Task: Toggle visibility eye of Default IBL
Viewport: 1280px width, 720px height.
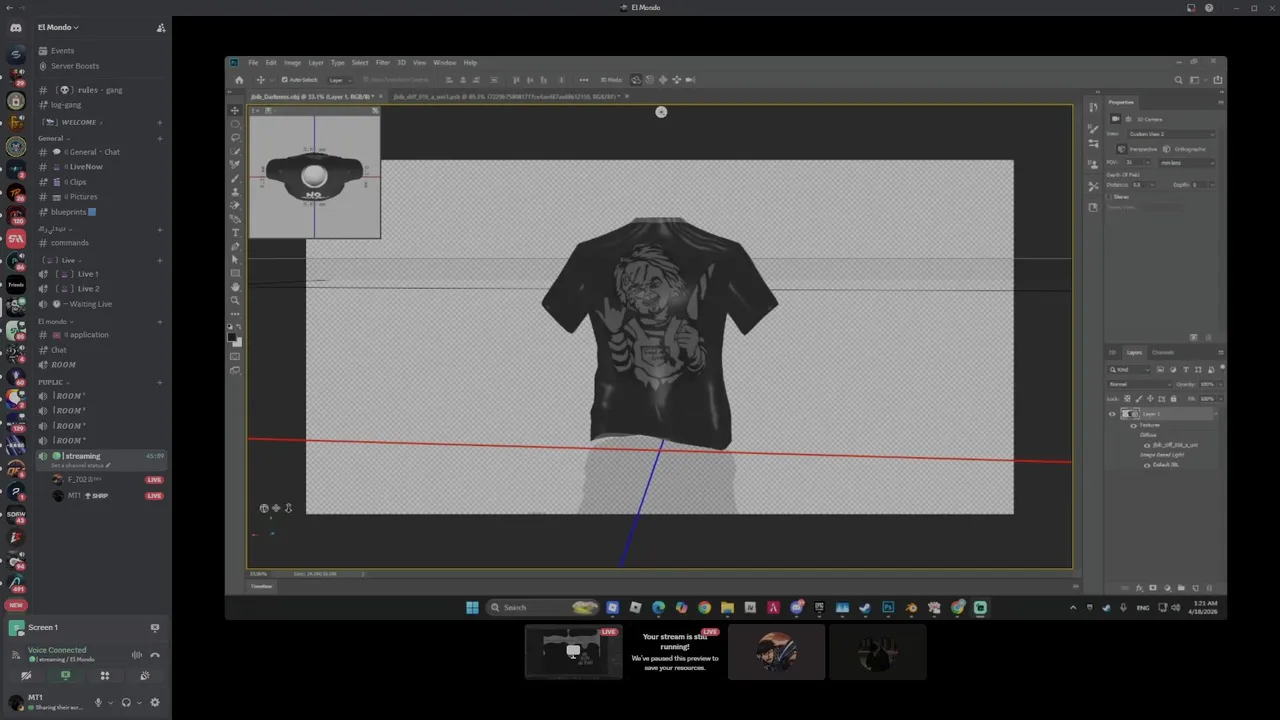Action: pyautogui.click(x=1147, y=465)
